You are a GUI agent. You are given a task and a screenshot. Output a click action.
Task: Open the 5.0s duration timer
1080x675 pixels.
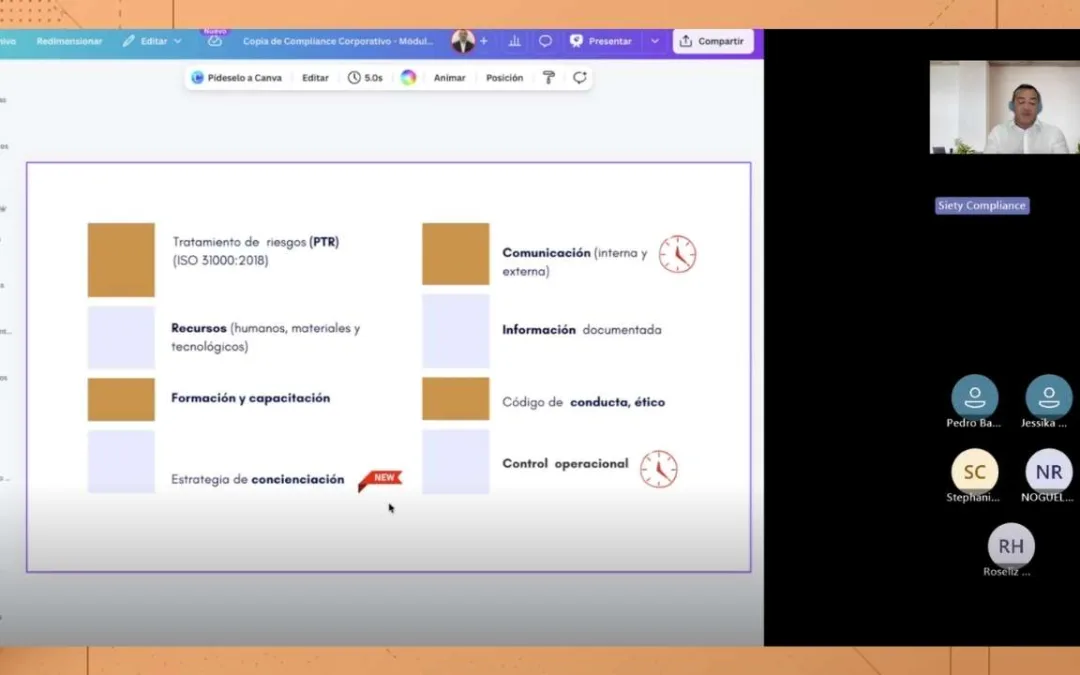365,78
